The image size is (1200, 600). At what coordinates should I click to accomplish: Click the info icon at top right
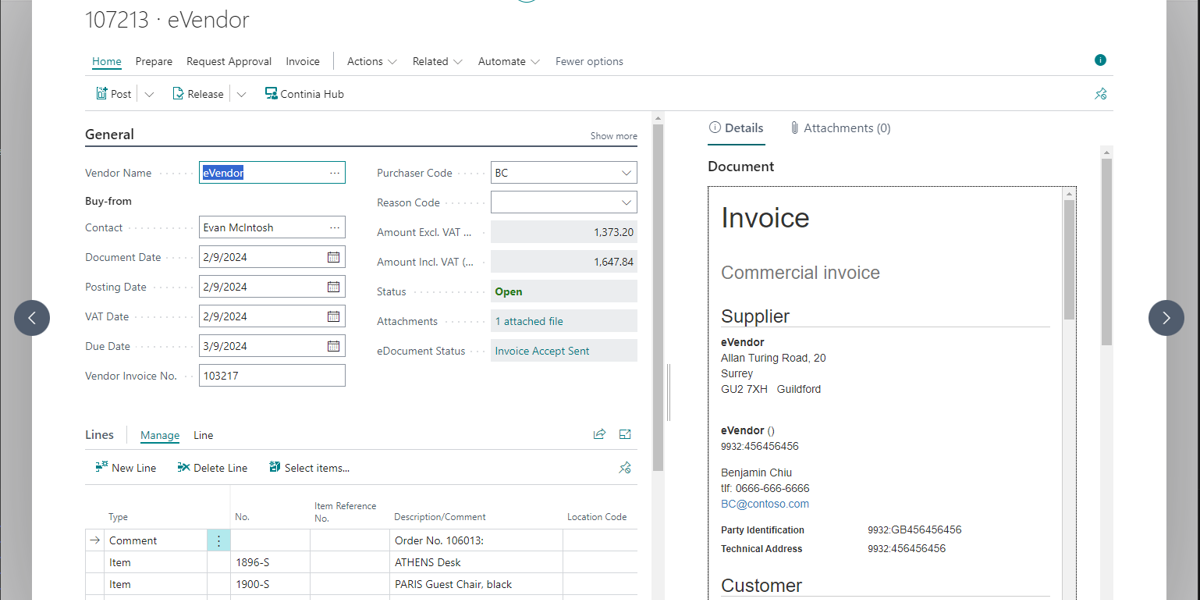pyautogui.click(x=1100, y=61)
